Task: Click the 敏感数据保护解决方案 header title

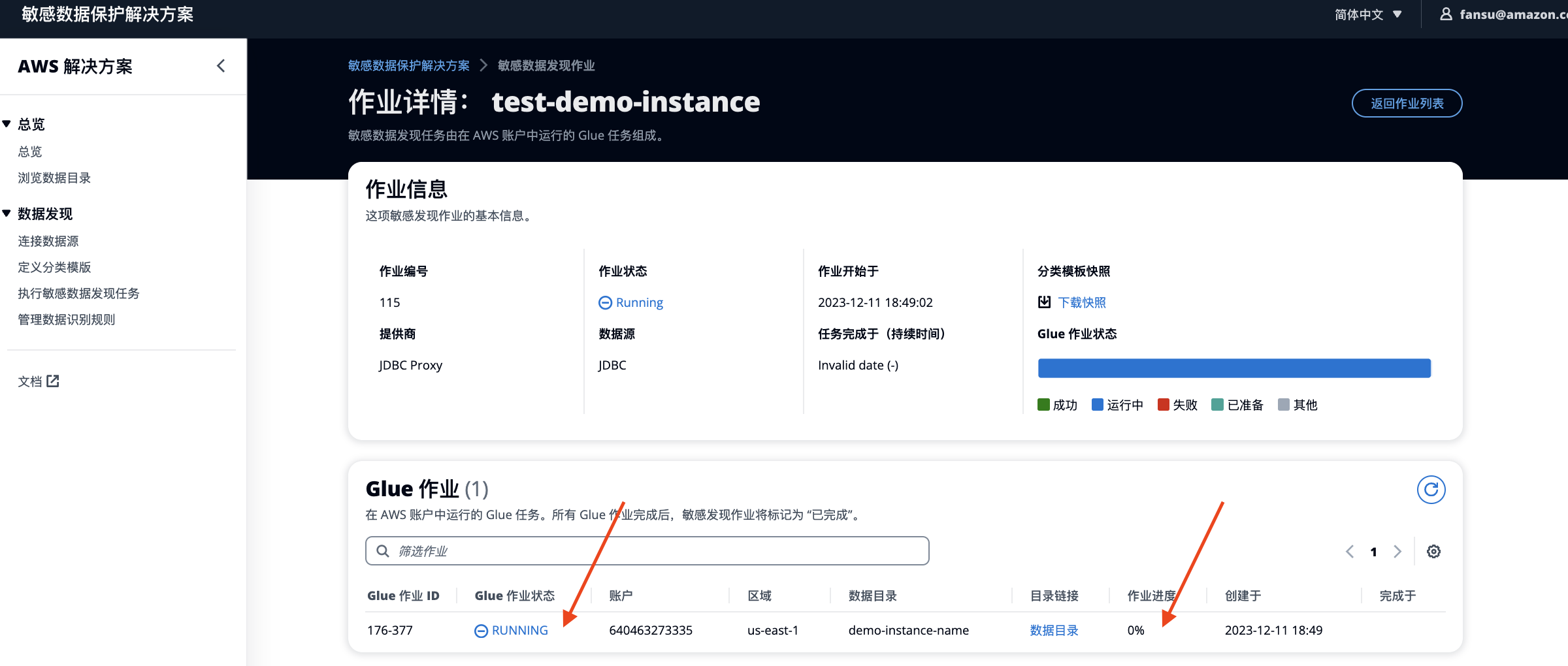Action: tap(107, 14)
